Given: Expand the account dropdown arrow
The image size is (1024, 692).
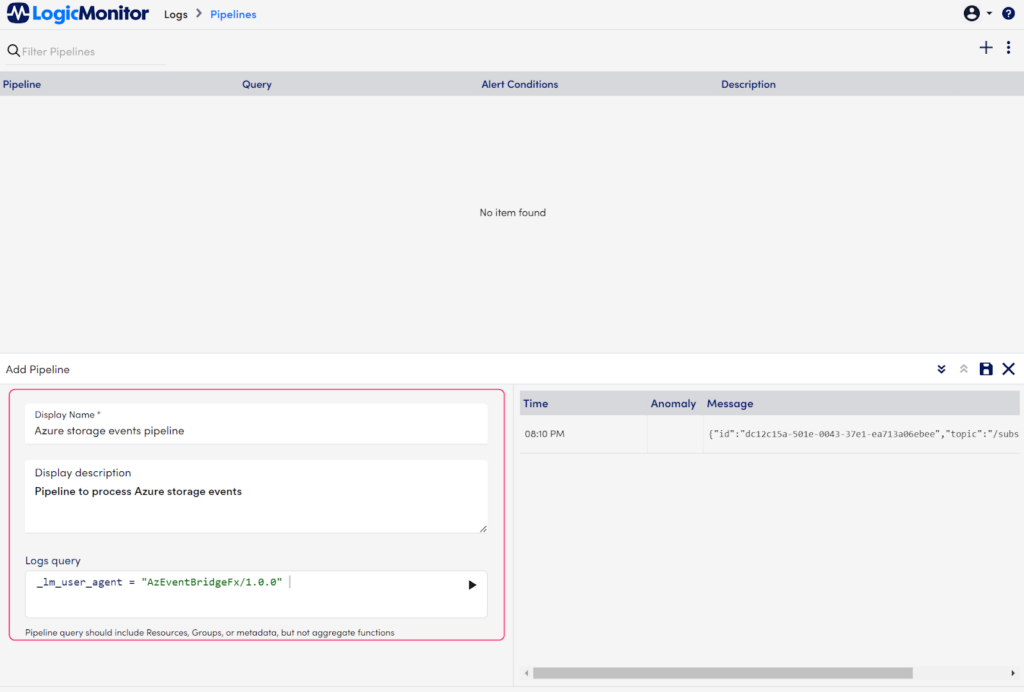Looking at the screenshot, I should click(989, 13).
